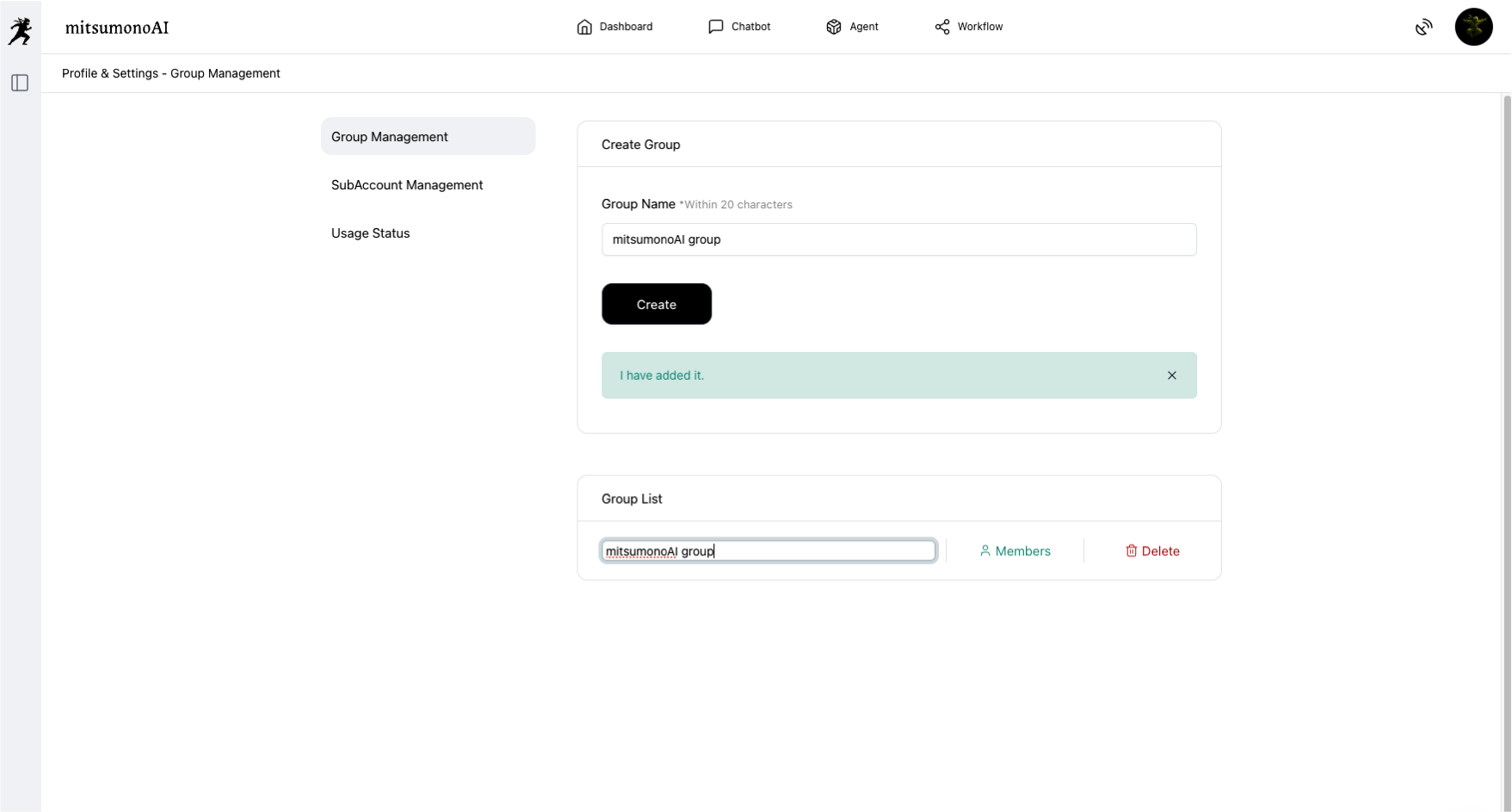Screen dimensions: 1512x812
Task: Click the Dashboard house icon
Action: click(x=584, y=27)
